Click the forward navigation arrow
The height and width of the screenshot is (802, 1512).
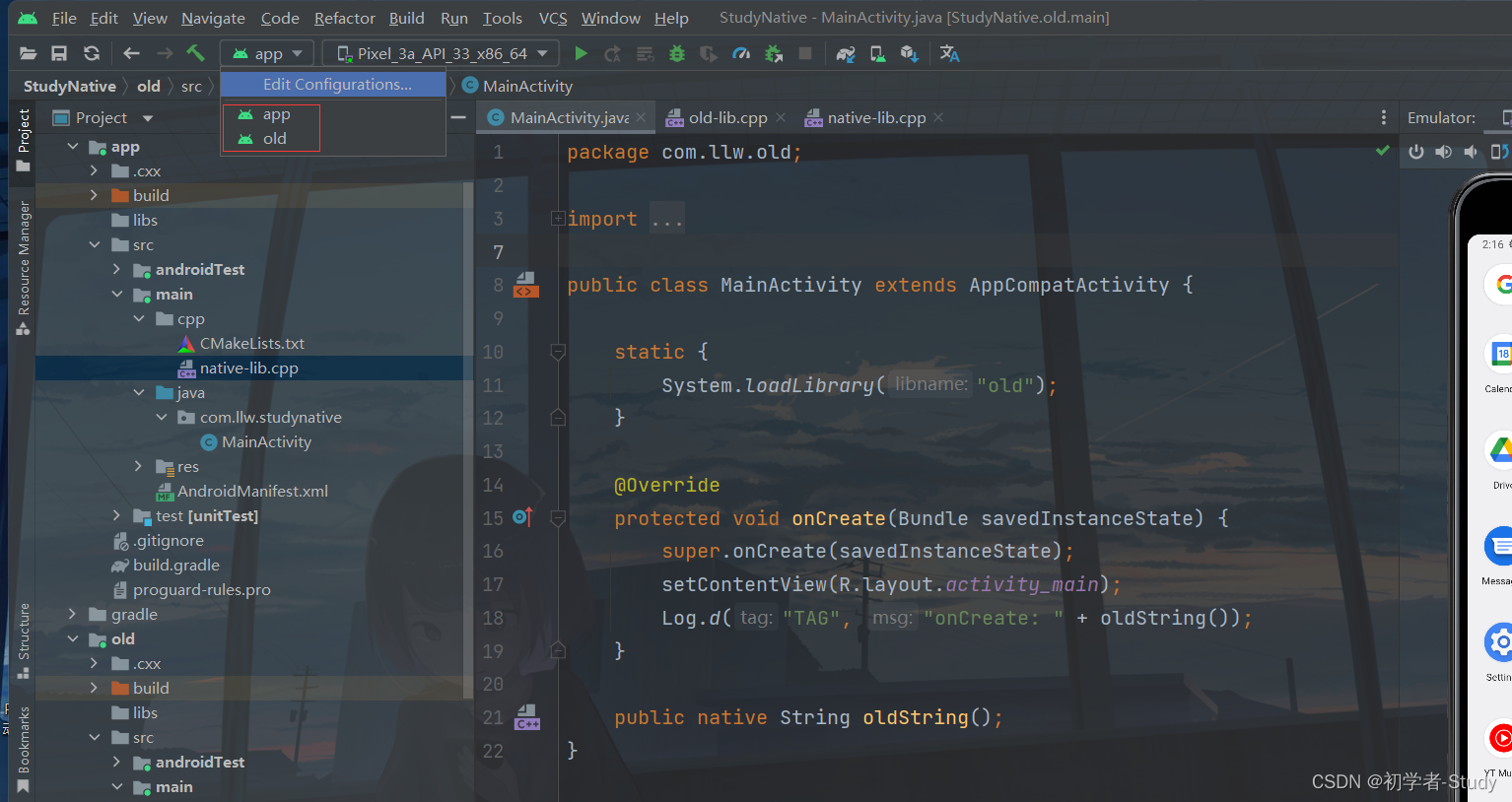point(165,53)
